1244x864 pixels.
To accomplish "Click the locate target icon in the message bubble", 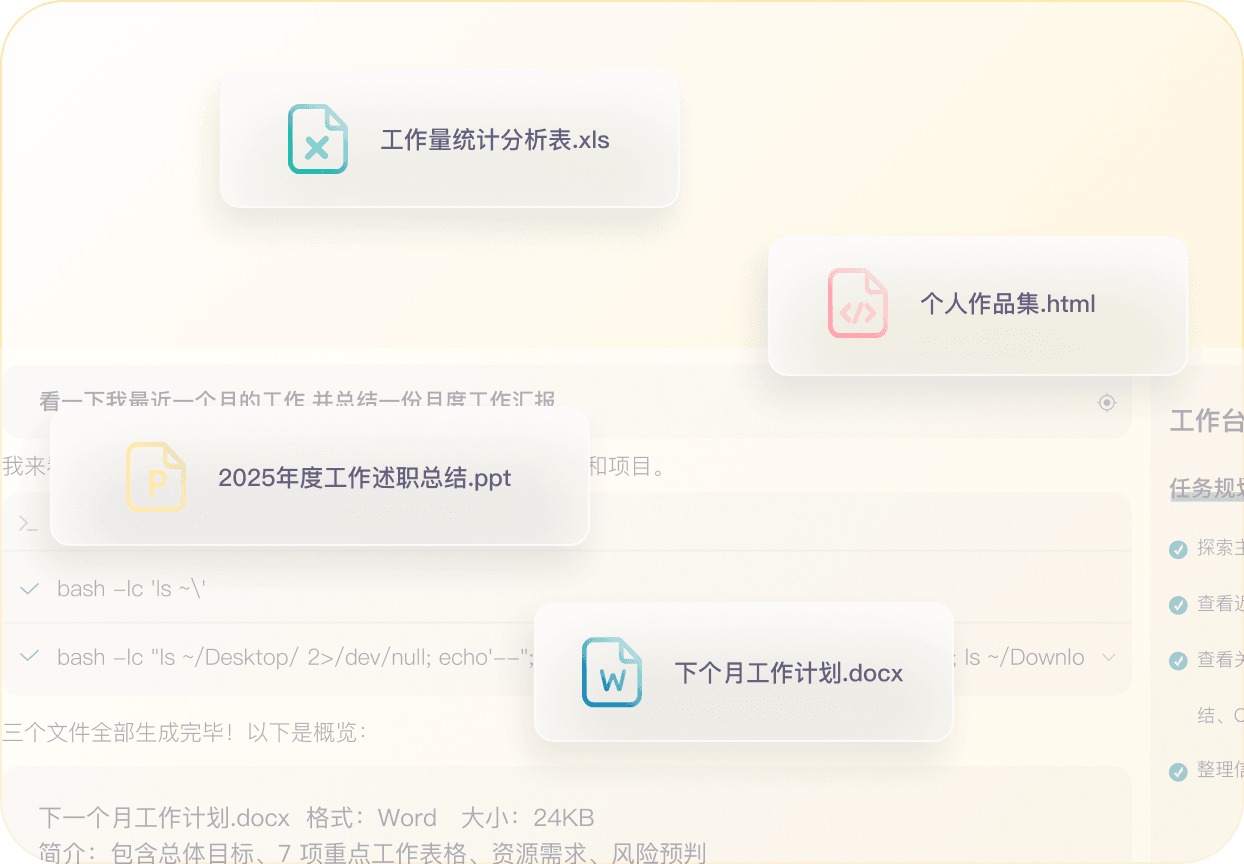I will click(1107, 402).
